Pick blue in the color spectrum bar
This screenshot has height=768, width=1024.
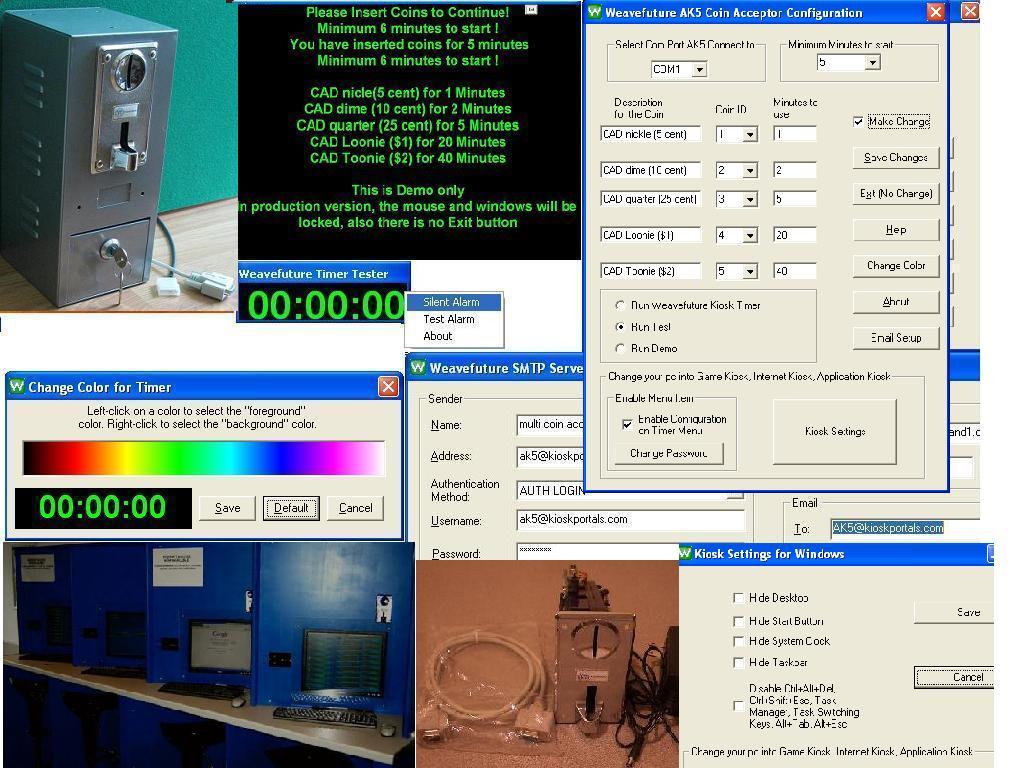click(281, 458)
